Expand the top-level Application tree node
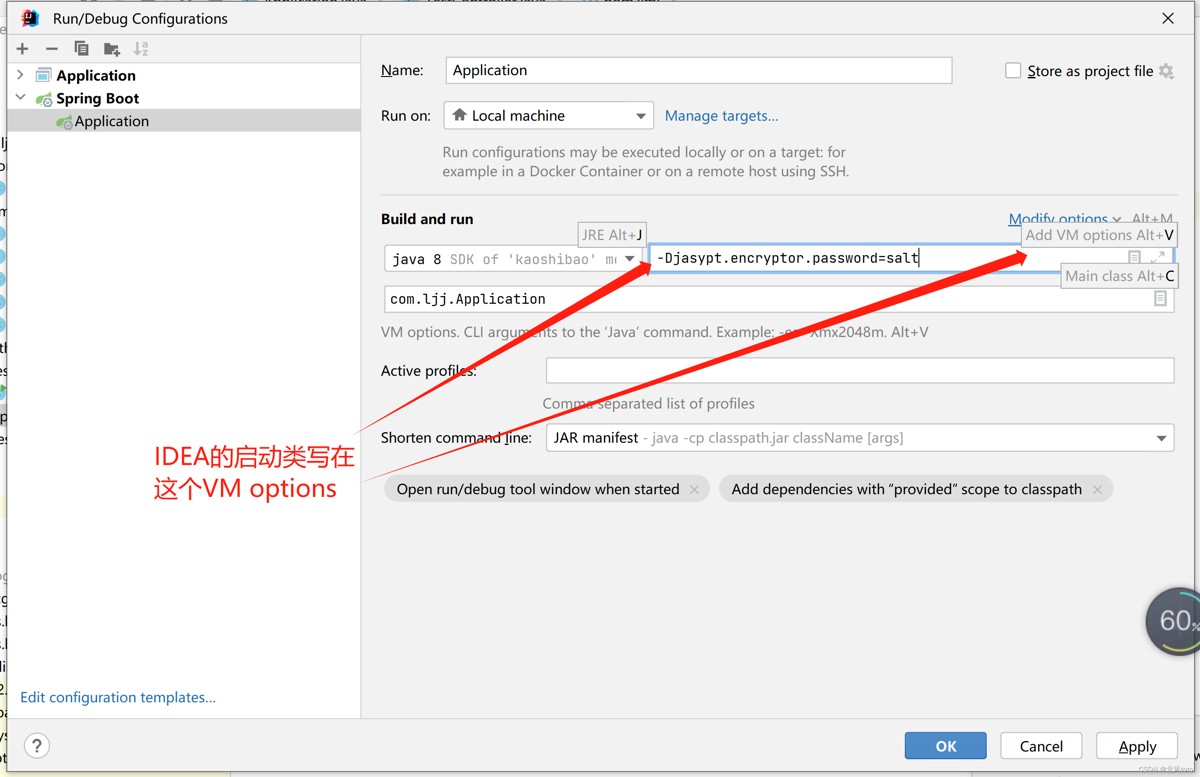The height and width of the screenshot is (777, 1200). click(x=21, y=75)
